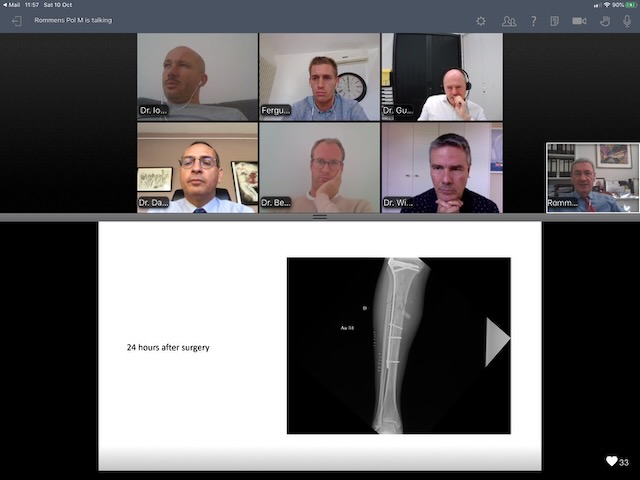The image size is (640, 480).
Task: Click the triangle arrow on the slide
Action: (x=496, y=343)
